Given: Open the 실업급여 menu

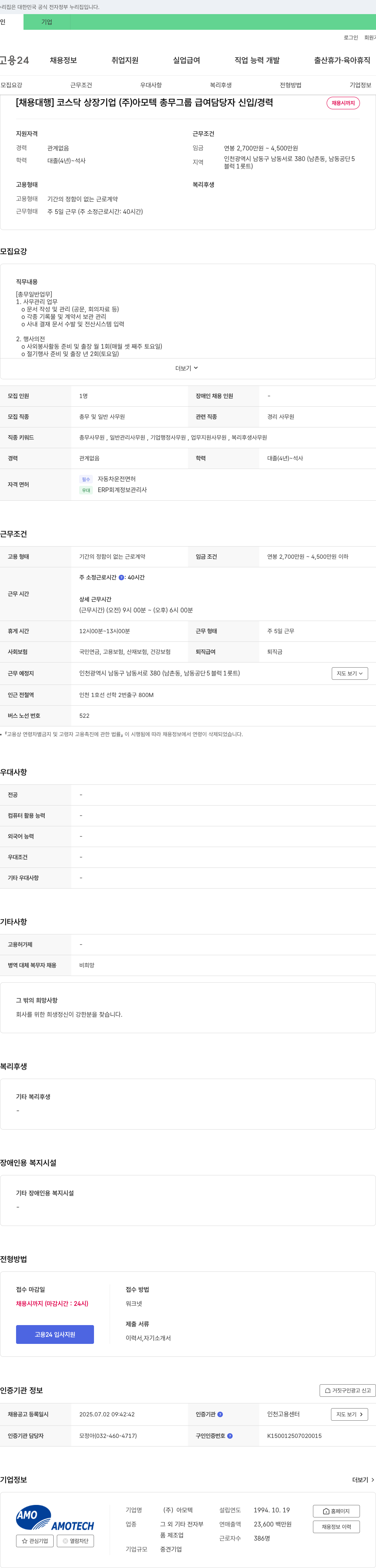Looking at the screenshot, I should point(186,60).
